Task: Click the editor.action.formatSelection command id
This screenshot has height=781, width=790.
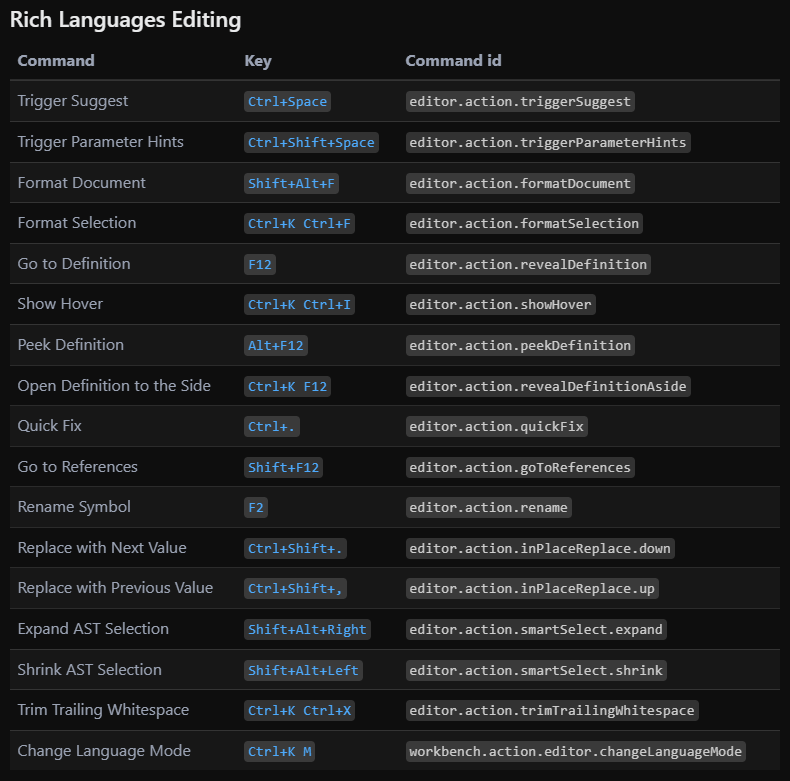Action: tap(524, 224)
